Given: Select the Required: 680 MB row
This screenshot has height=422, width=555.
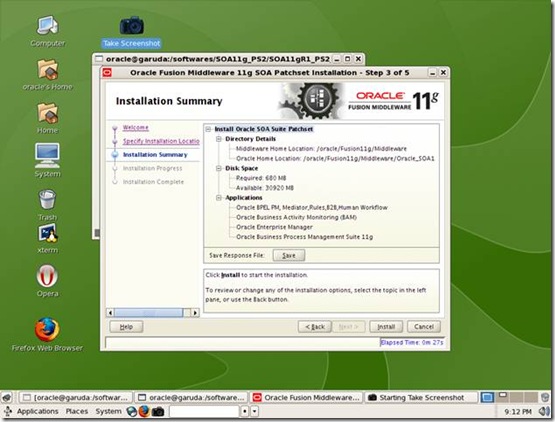Looking at the screenshot, I should (x=261, y=178).
